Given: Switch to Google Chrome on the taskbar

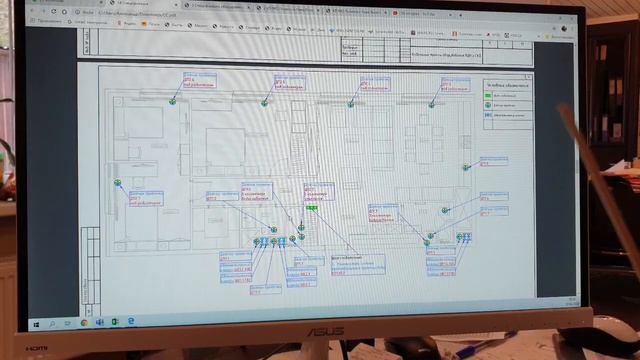Looking at the screenshot, I should (84, 323).
